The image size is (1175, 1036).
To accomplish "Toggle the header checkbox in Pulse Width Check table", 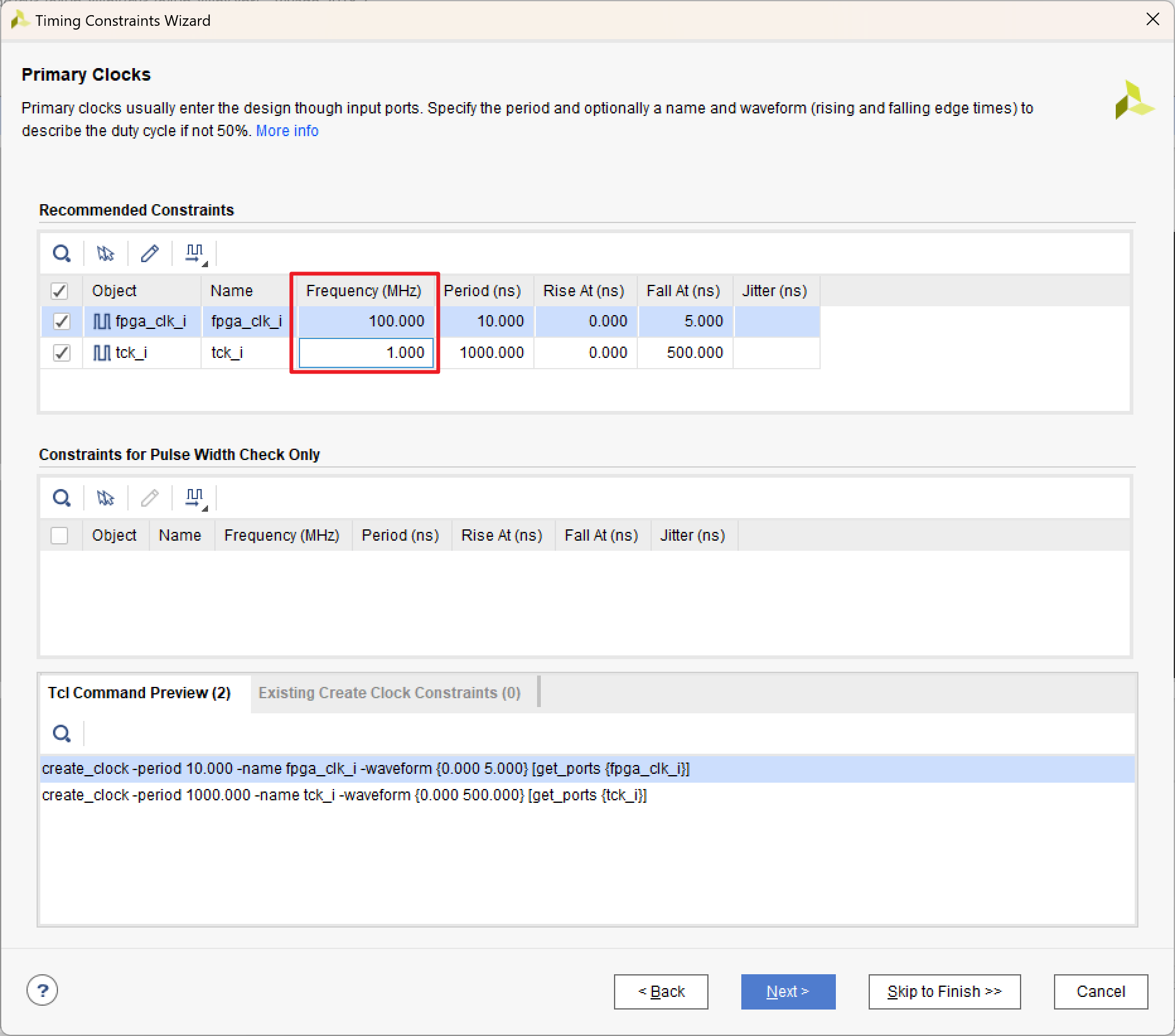I will pos(59,536).
